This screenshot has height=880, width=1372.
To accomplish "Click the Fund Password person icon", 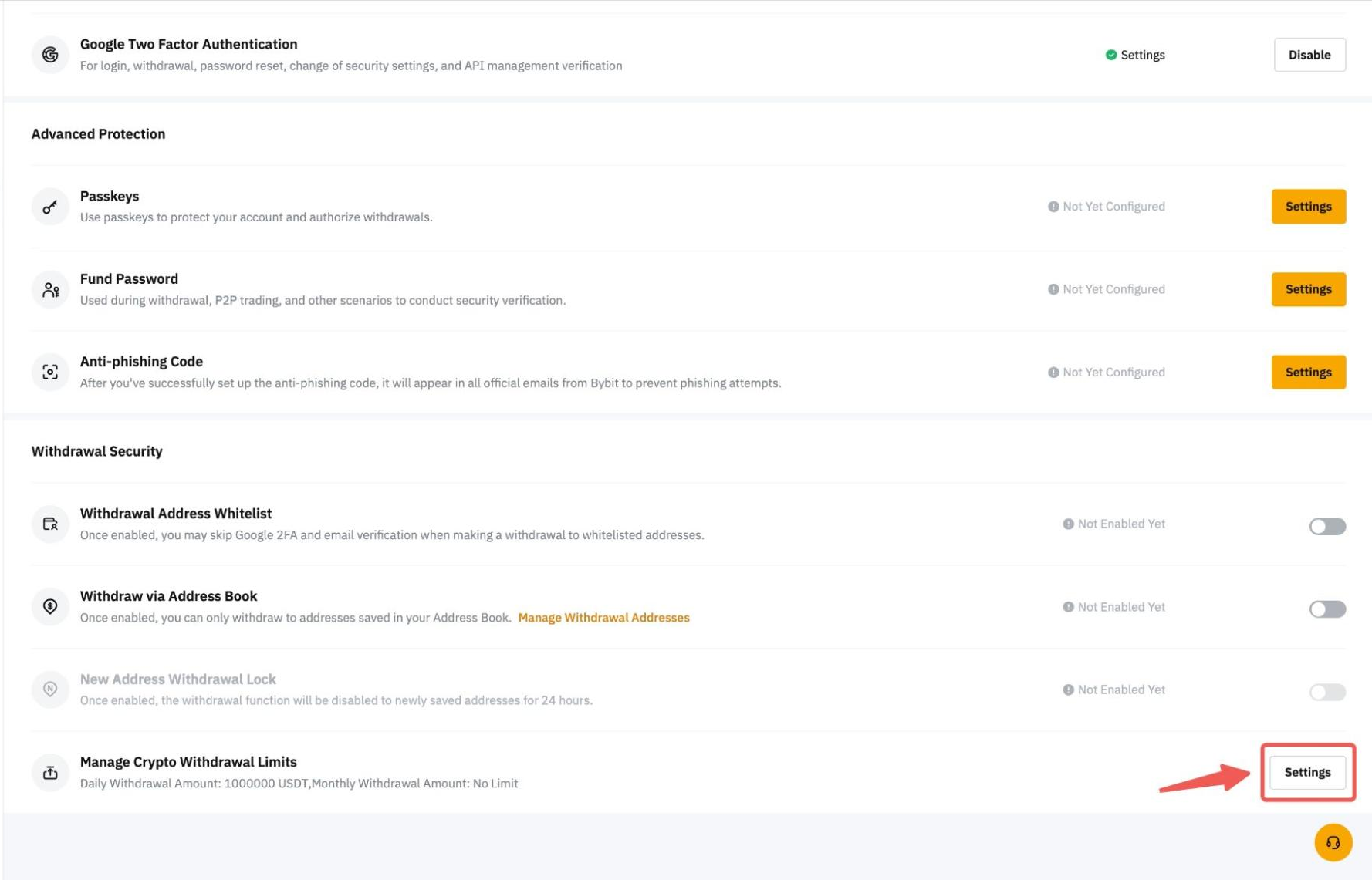I will click(x=50, y=290).
